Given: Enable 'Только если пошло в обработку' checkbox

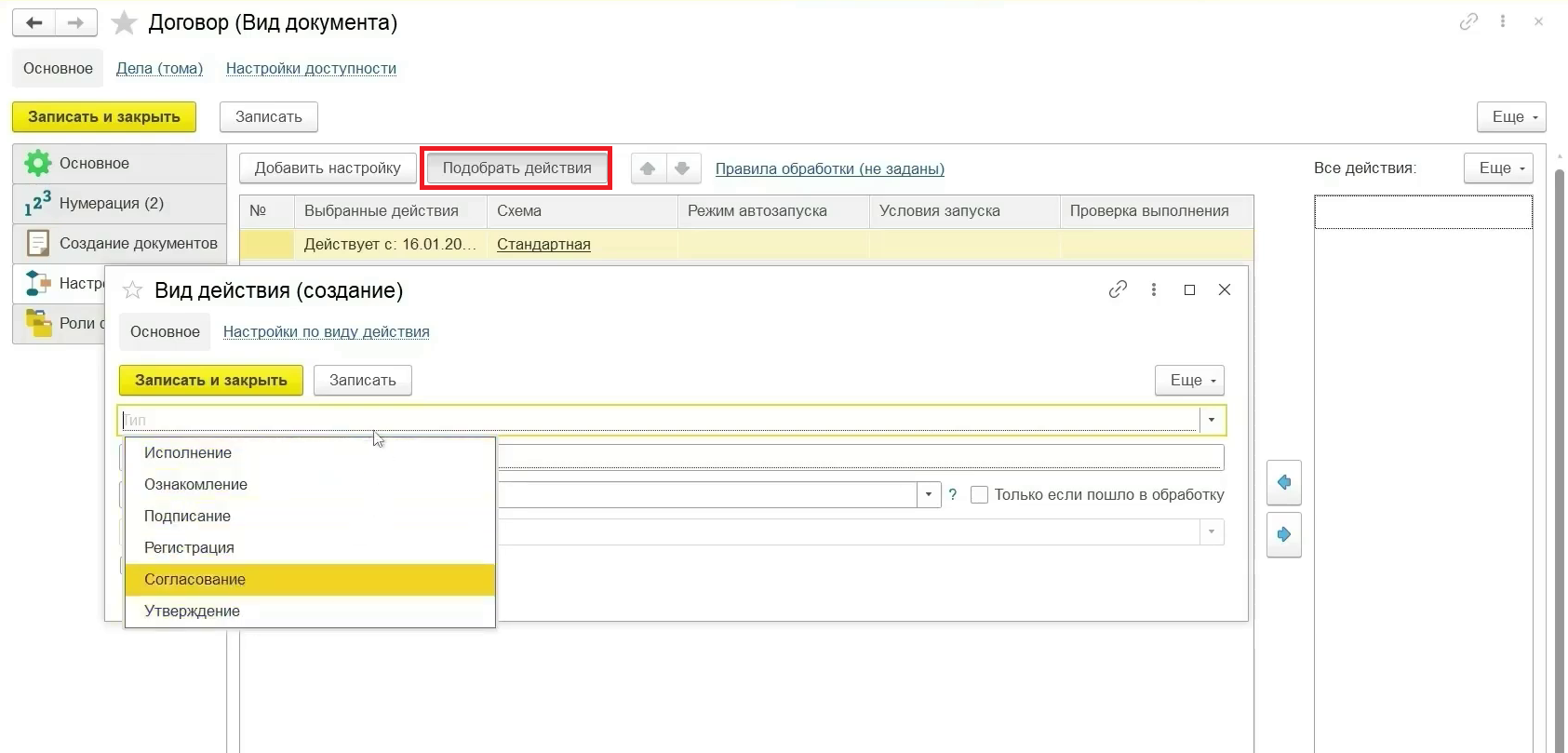Looking at the screenshot, I should (x=979, y=495).
